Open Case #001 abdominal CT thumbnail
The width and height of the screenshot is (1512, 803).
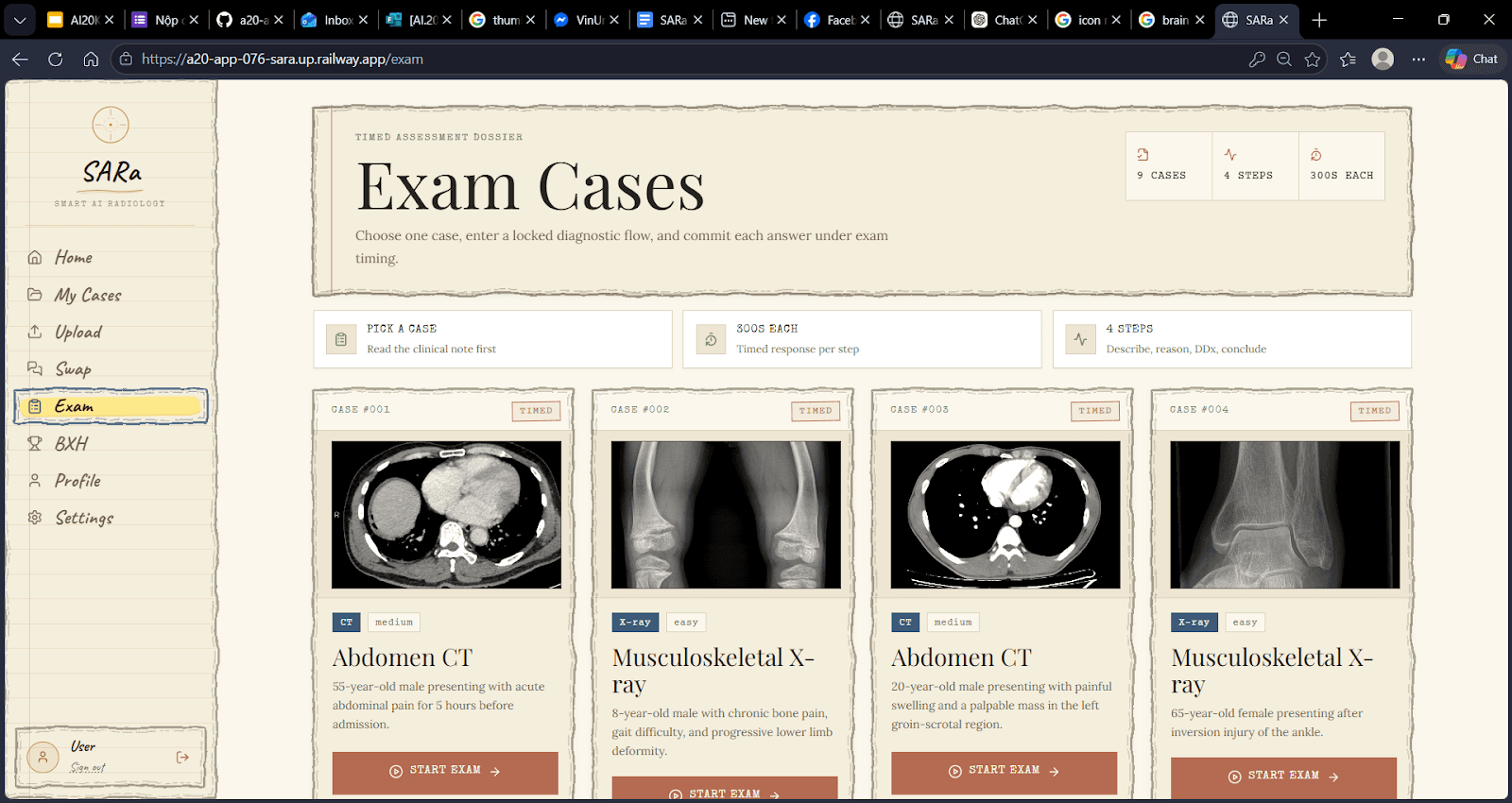click(446, 515)
